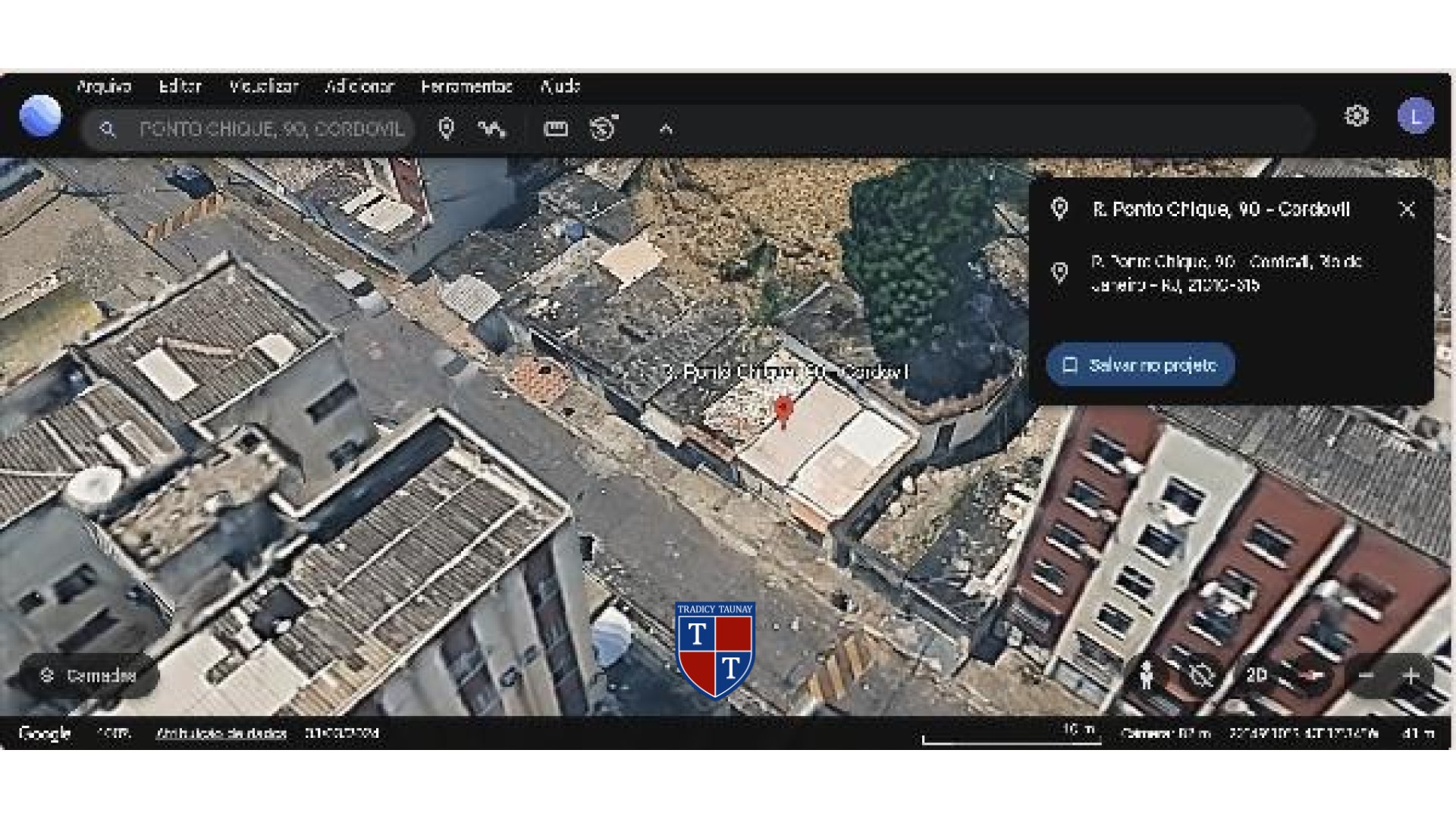
Task: Click the map label for R. Ponto Chique
Action: click(x=785, y=372)
